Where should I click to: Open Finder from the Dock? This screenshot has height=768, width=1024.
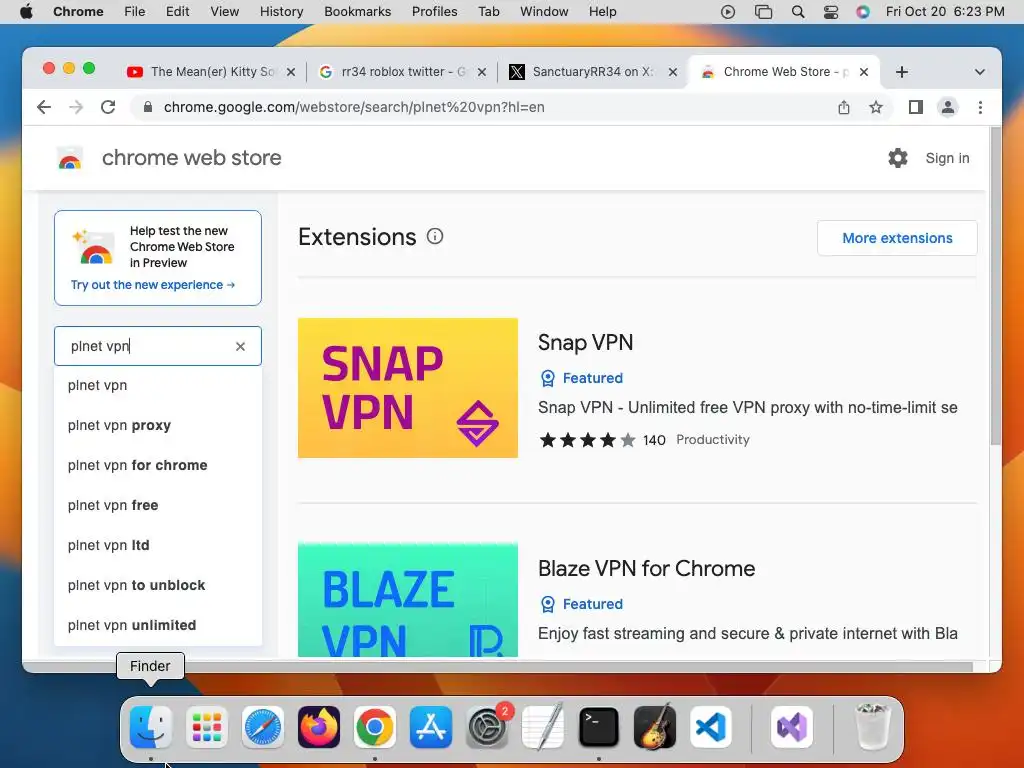151,727
